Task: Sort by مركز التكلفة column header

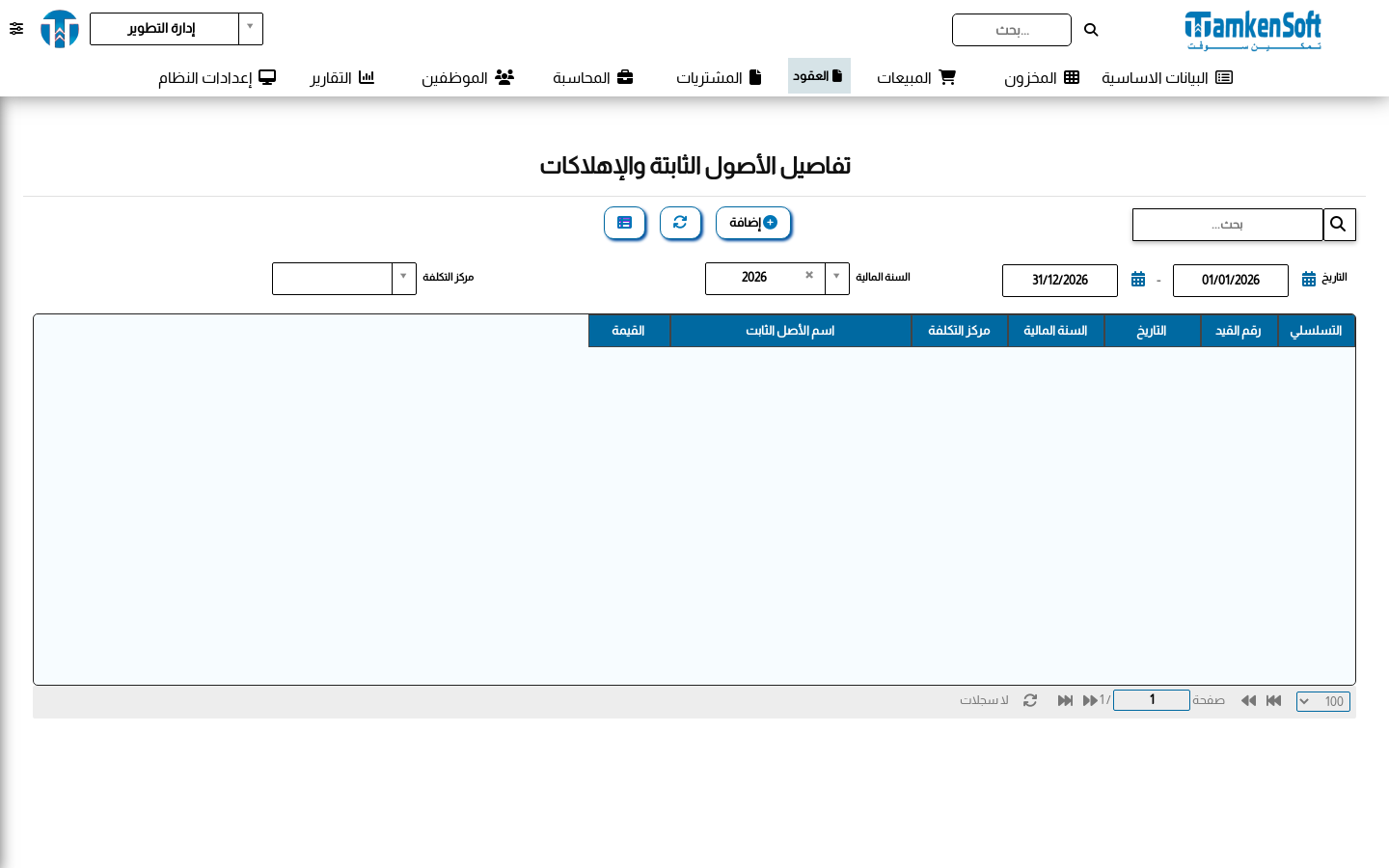Action: (959, 331)
